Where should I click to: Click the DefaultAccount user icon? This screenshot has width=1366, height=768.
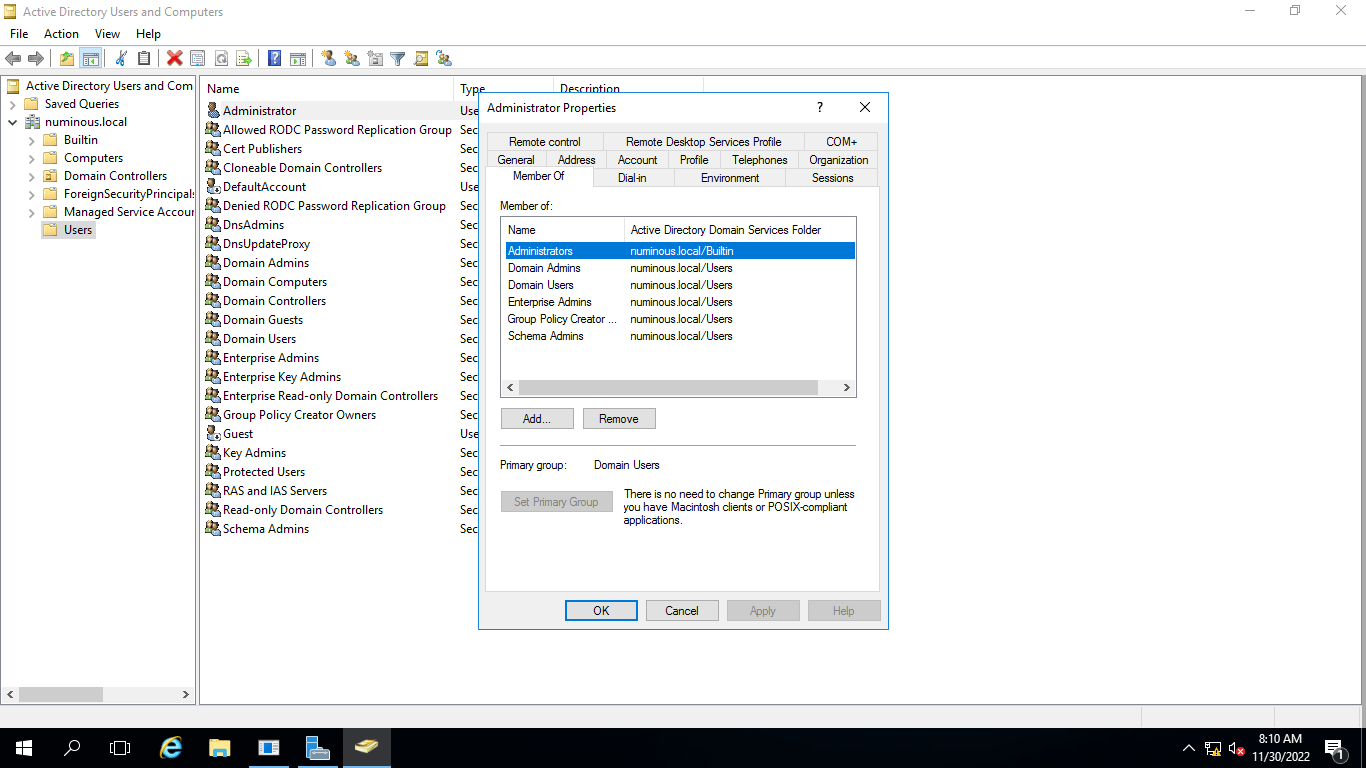213,187
